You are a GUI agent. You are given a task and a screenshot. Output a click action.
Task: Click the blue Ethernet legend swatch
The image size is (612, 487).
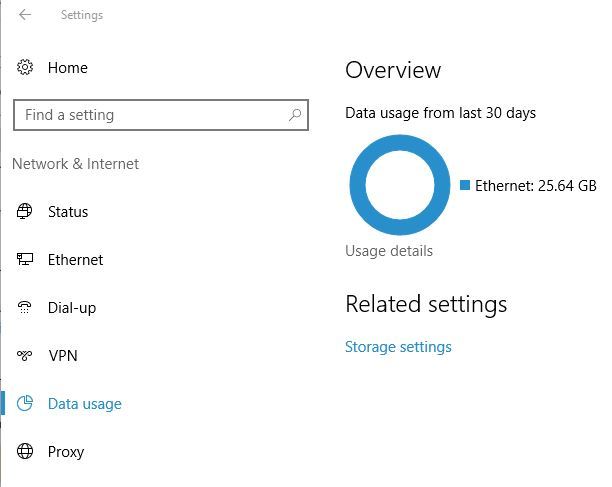tap(465, 185)
